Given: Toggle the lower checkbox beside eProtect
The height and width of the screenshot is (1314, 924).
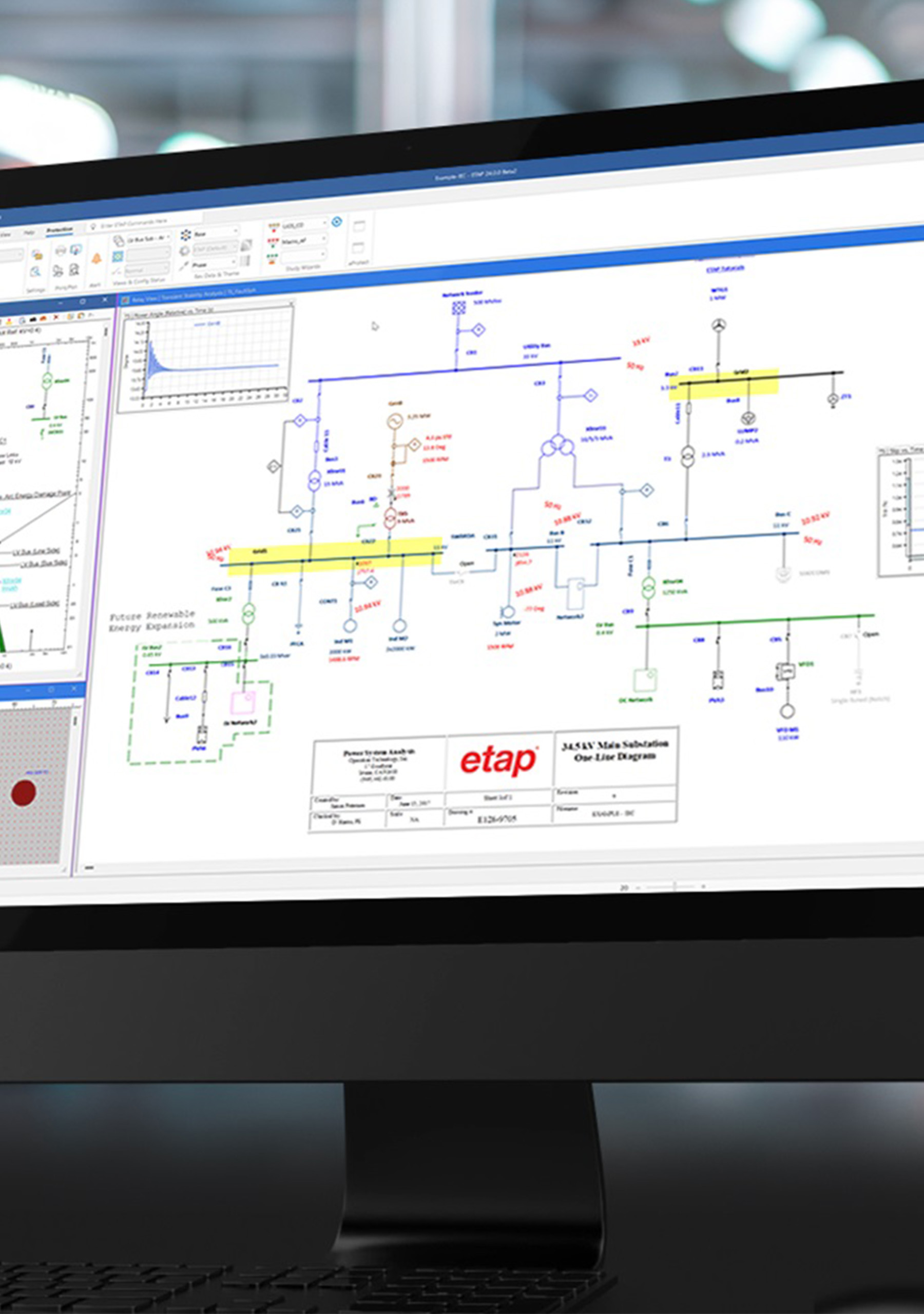Looking at the screenshot, I should click(358, 249).
